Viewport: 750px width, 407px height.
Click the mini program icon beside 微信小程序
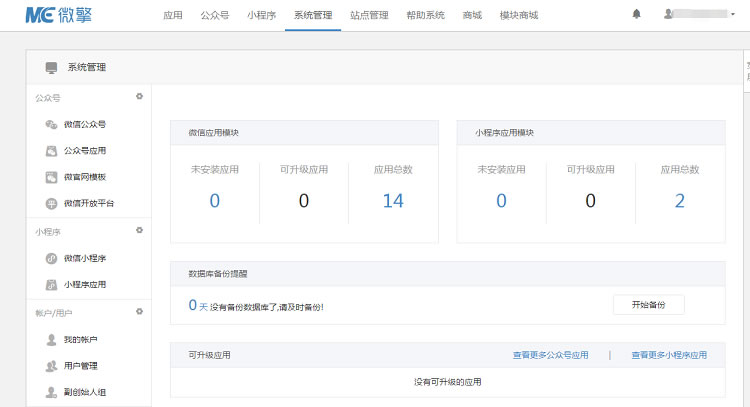pyautogui.click(x=51, y=258)
